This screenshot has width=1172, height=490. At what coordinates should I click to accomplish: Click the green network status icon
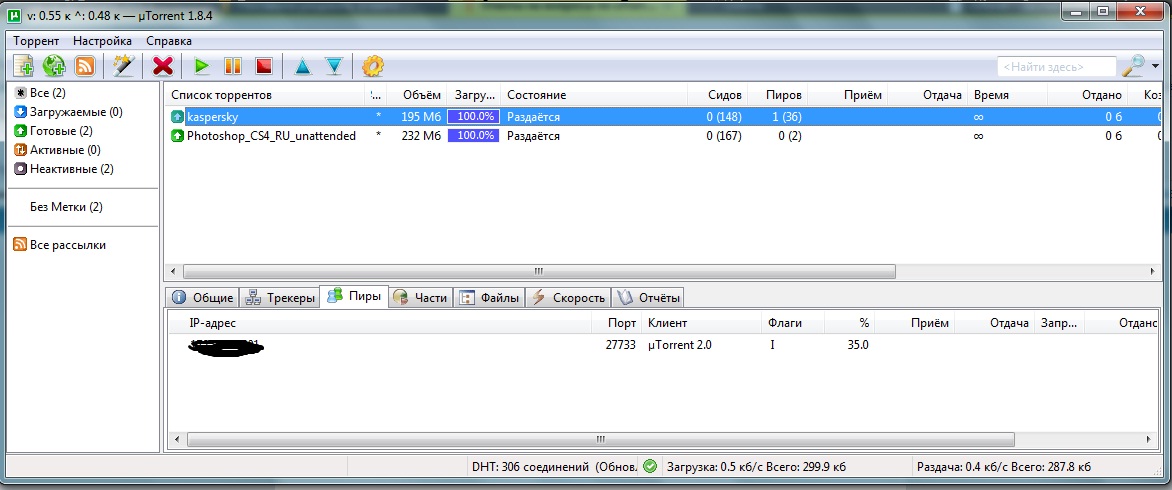(x=650, y=467)
